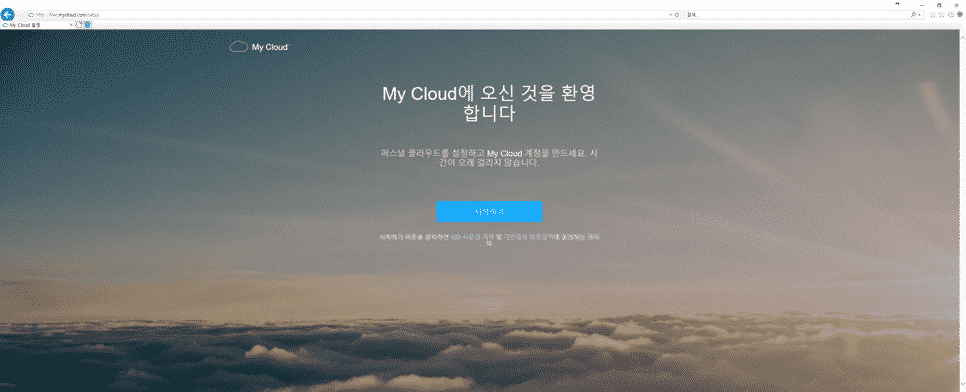The width and height of the screenshot is (966, 392).
Task: Go back with the browser back arrow
Action: (x=7, y=14)
